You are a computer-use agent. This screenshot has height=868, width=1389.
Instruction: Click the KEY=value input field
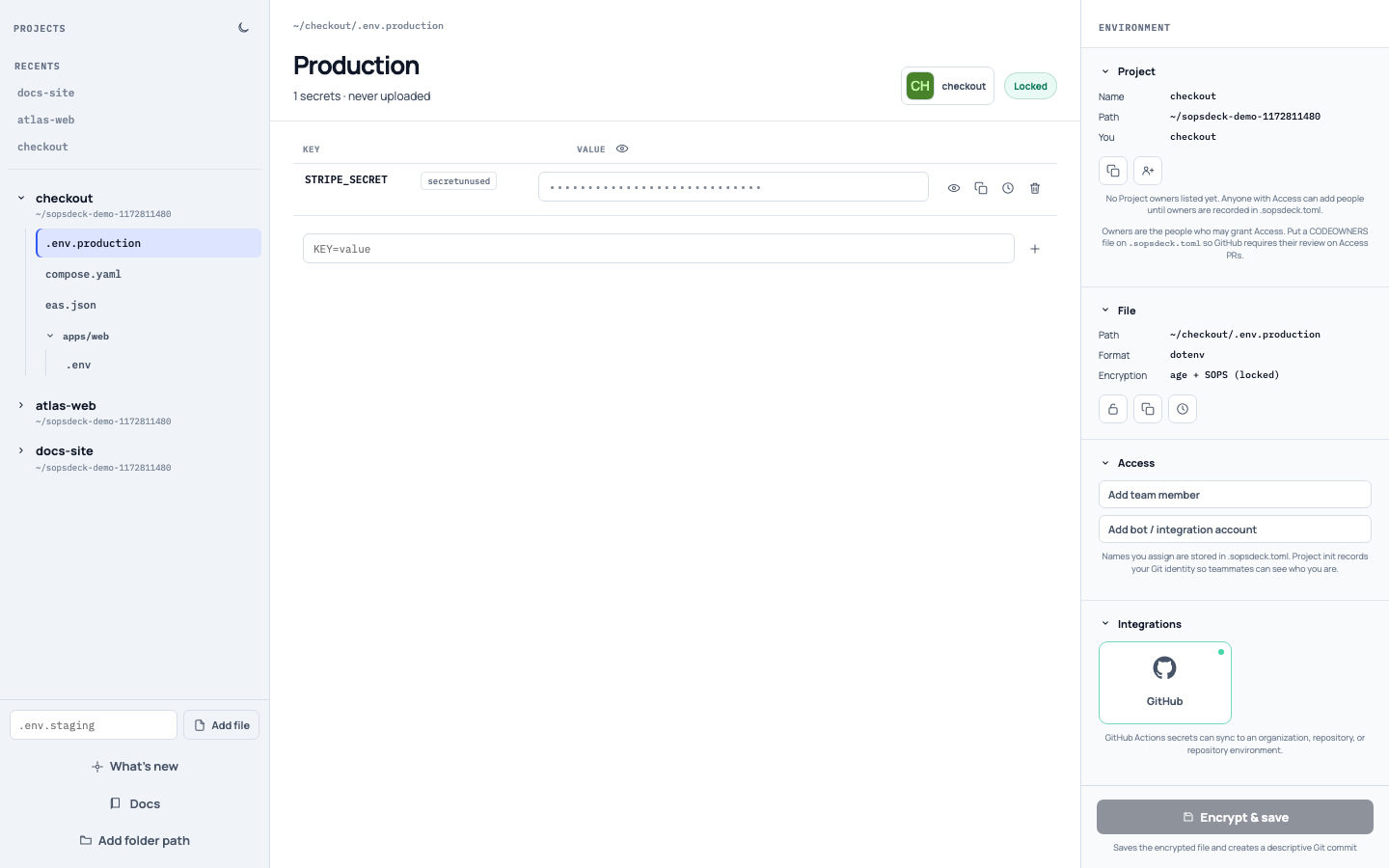659,249
